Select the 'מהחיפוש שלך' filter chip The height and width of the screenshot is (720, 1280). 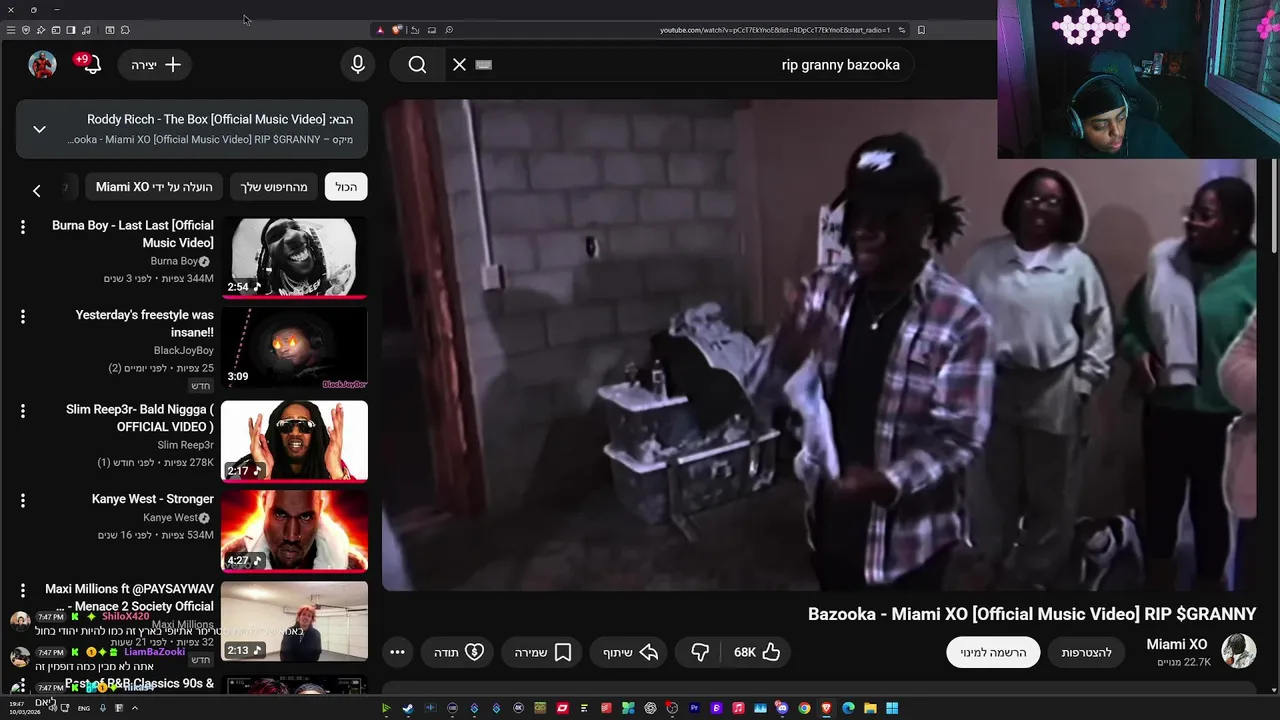274,187
